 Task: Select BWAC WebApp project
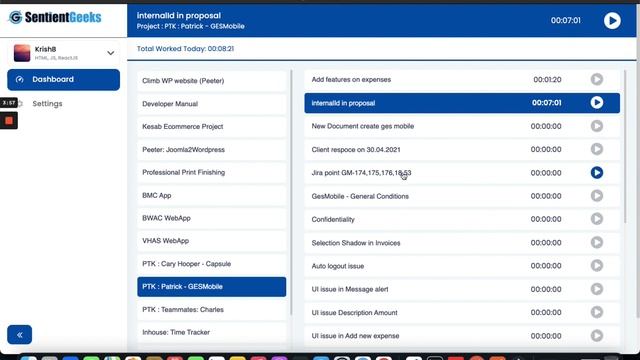pos(211,218)
